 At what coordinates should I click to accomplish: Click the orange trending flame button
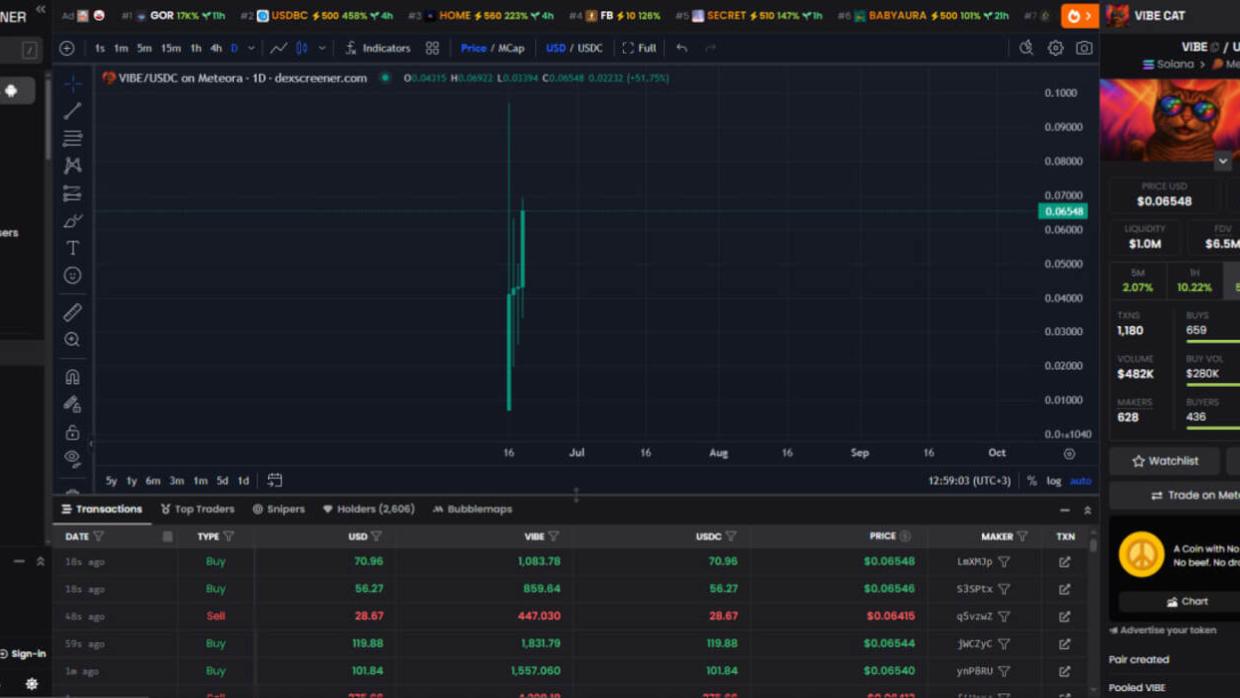[x=1079, y=16]
